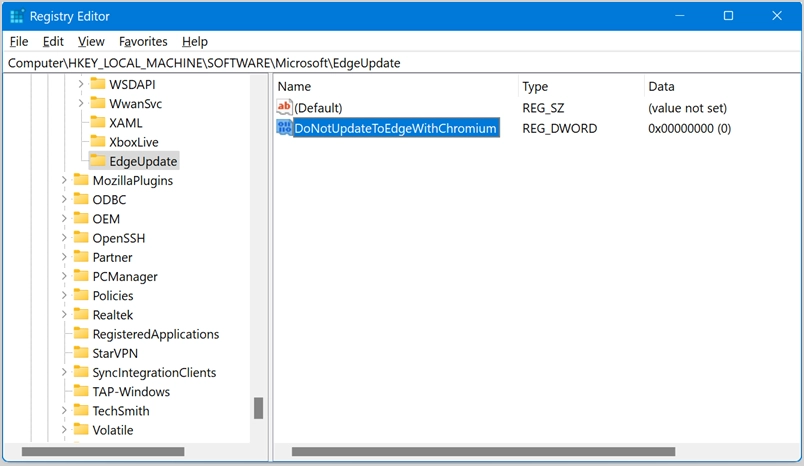The image size is (804, 466).
Task: Expand the ODBC key
Action: coord(64,199)
